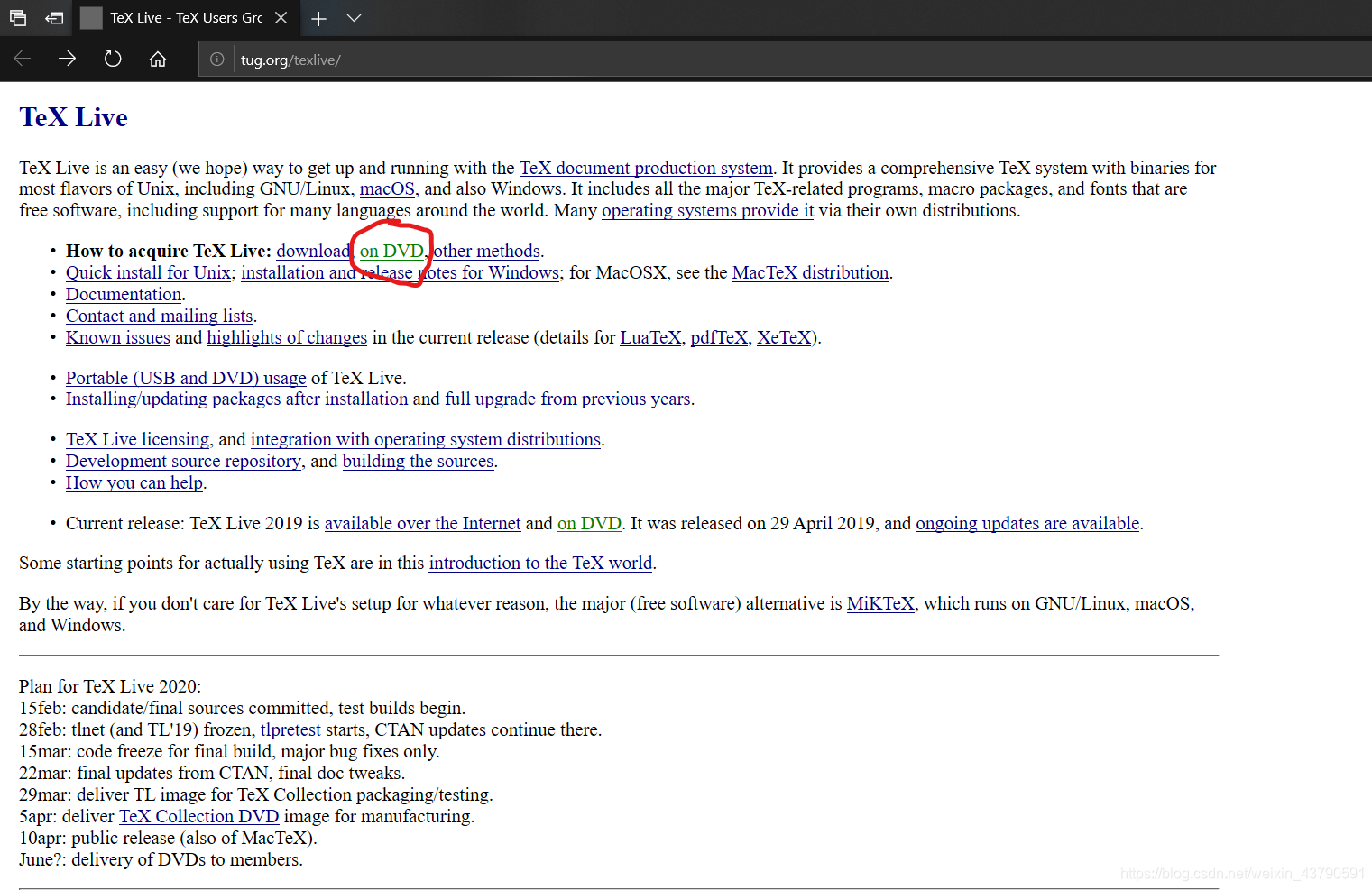Open Development source repository link
The width and height of the screenshot is (1372, 890).
point(183,462)
